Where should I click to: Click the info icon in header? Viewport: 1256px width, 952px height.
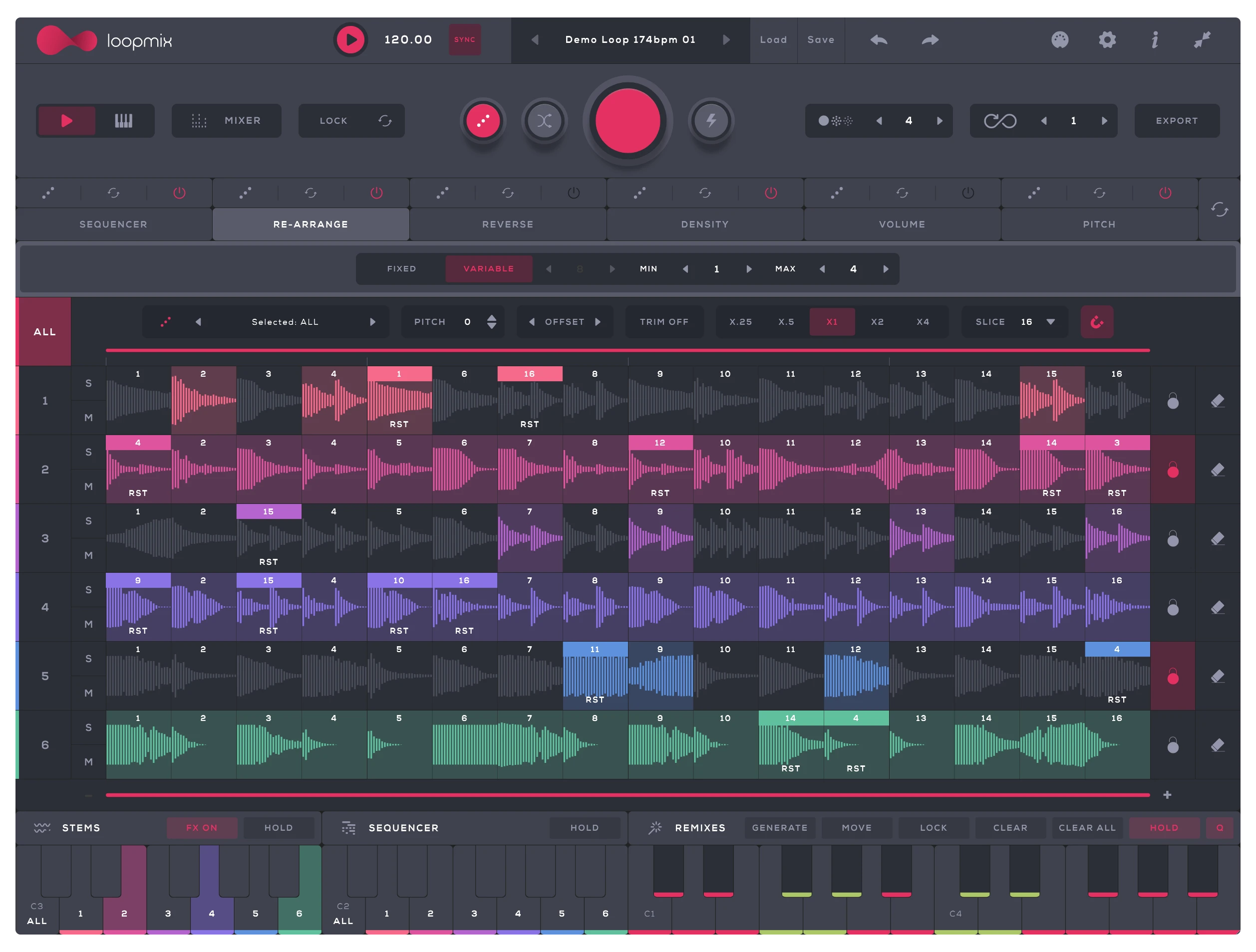(x=1154, y=40)
